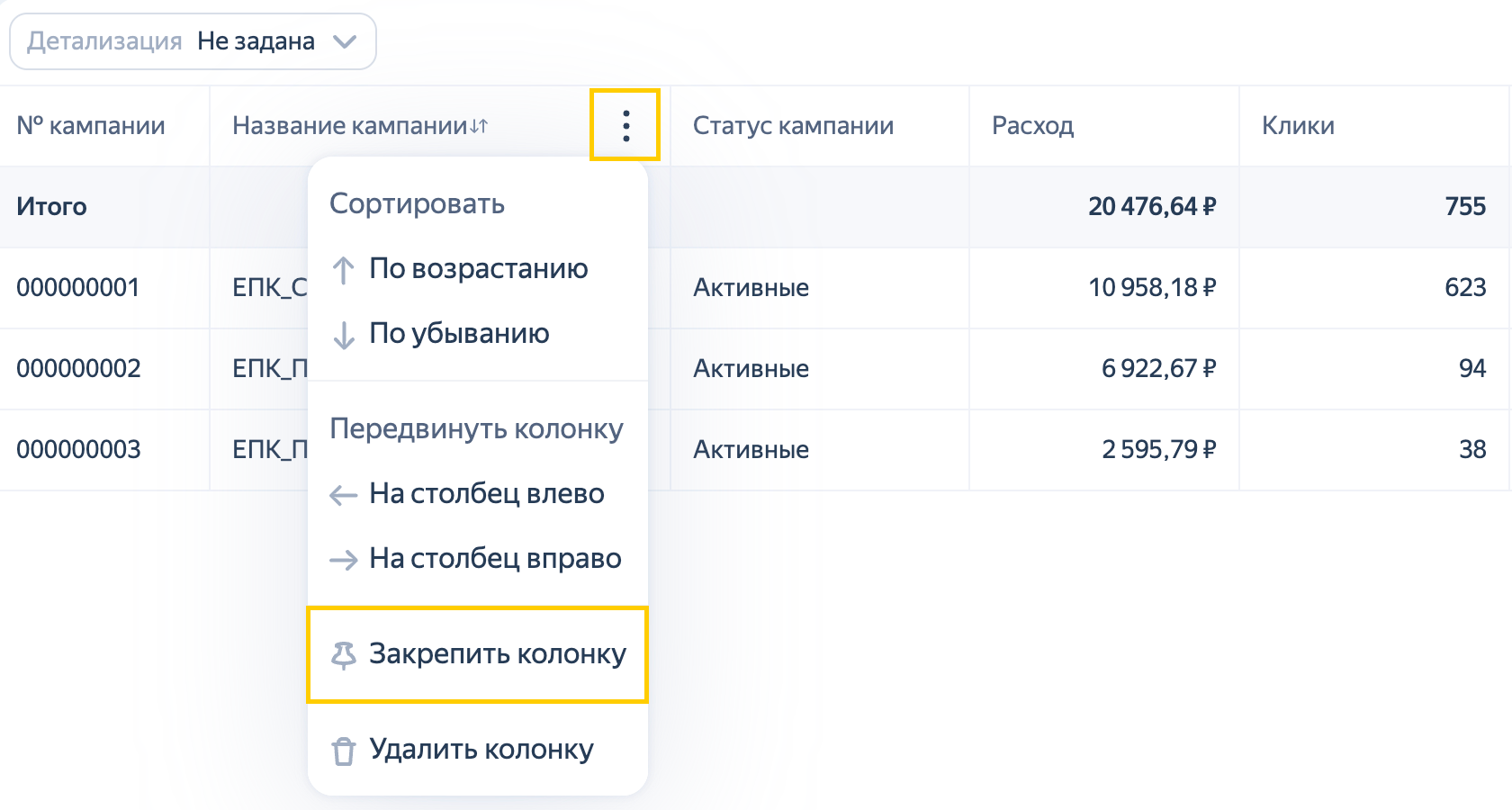
Task: Delete column with Удалить колонку
Action: 478,750
